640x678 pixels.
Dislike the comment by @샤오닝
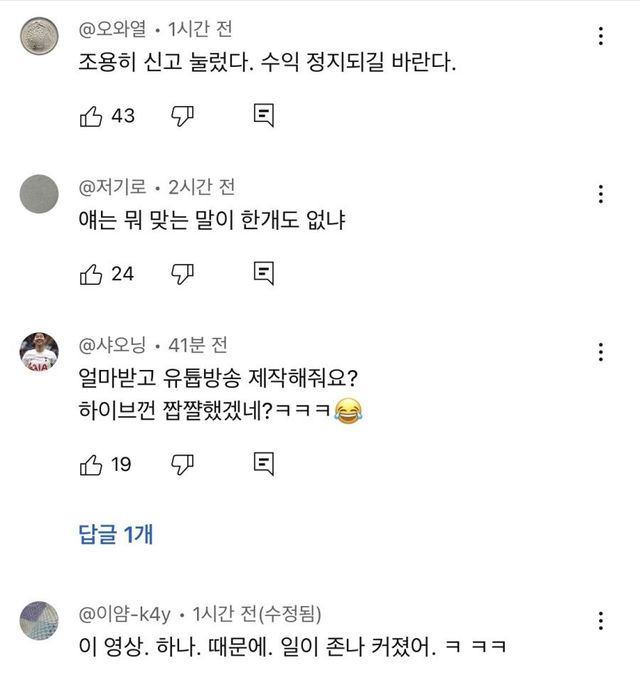click(x=182, y=464)
